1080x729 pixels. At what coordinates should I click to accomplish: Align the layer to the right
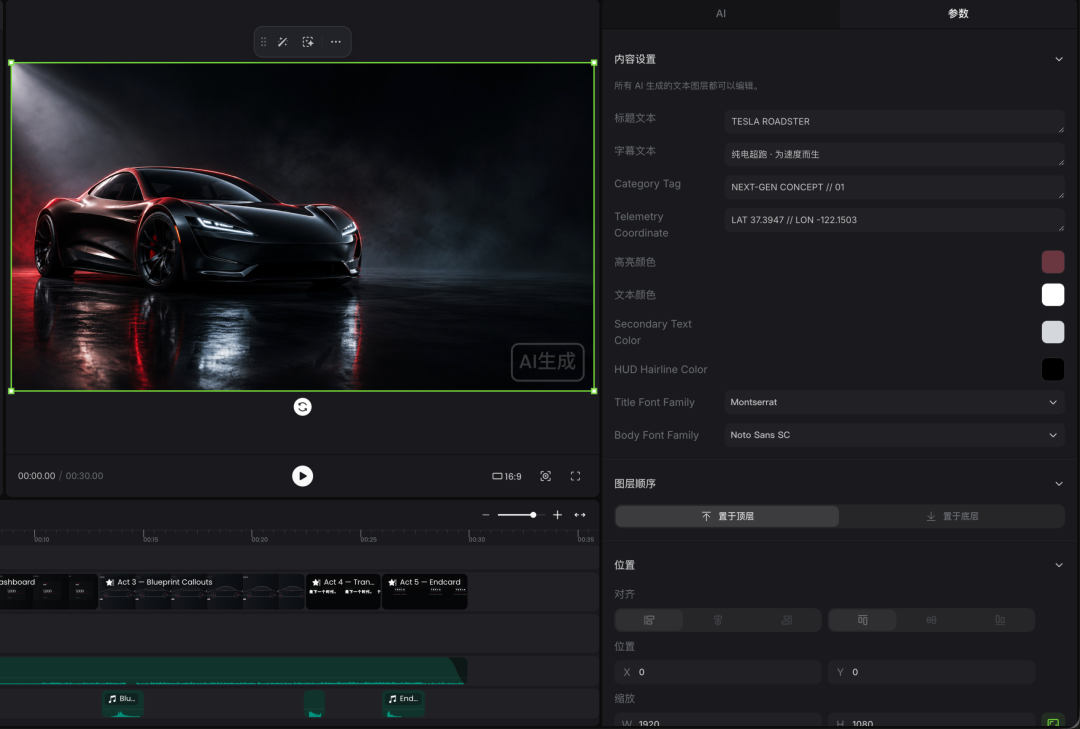pyautogui.click(x=787, y=620)
